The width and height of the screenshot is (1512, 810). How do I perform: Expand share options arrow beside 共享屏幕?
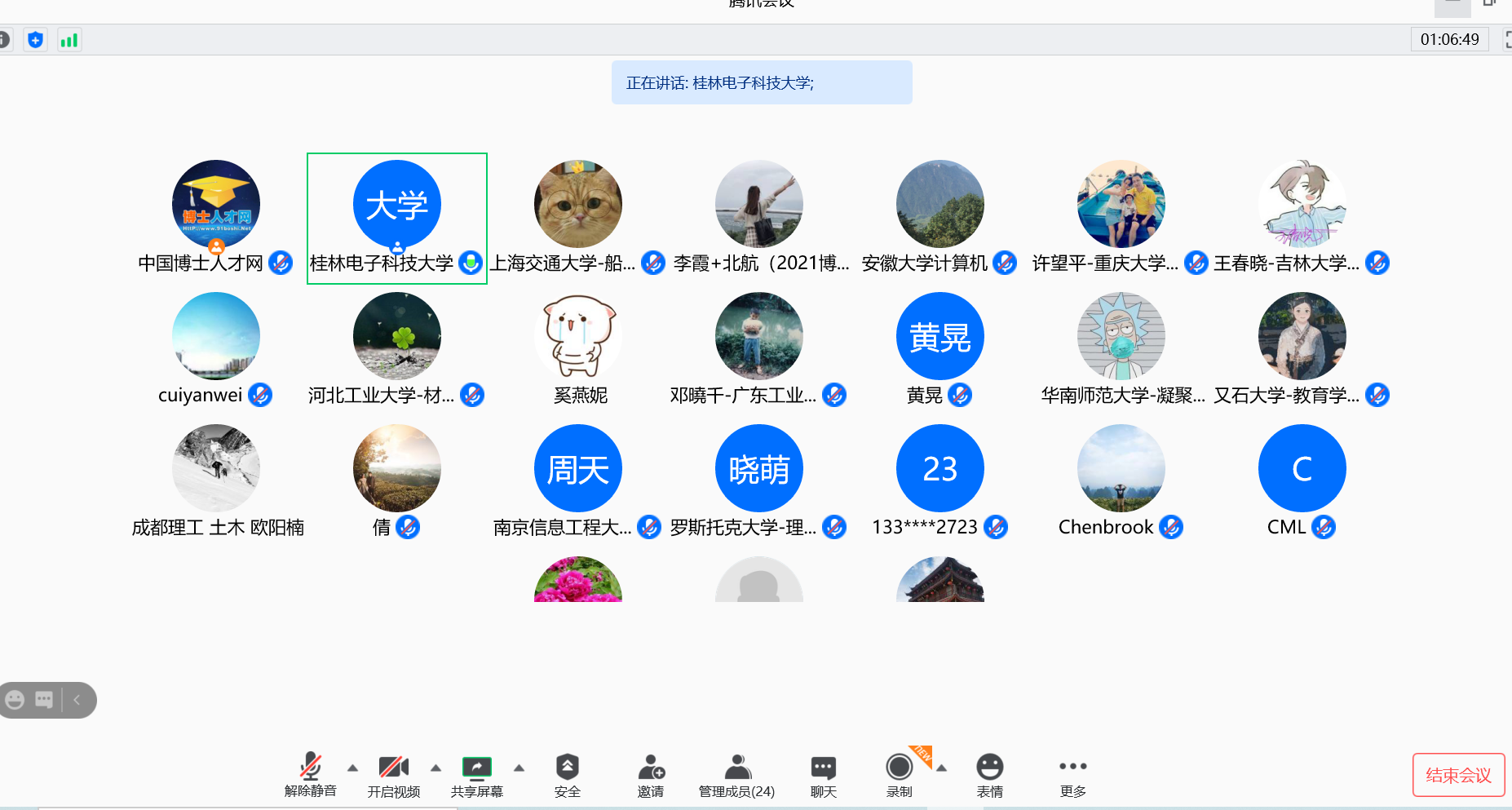point(519,768)
